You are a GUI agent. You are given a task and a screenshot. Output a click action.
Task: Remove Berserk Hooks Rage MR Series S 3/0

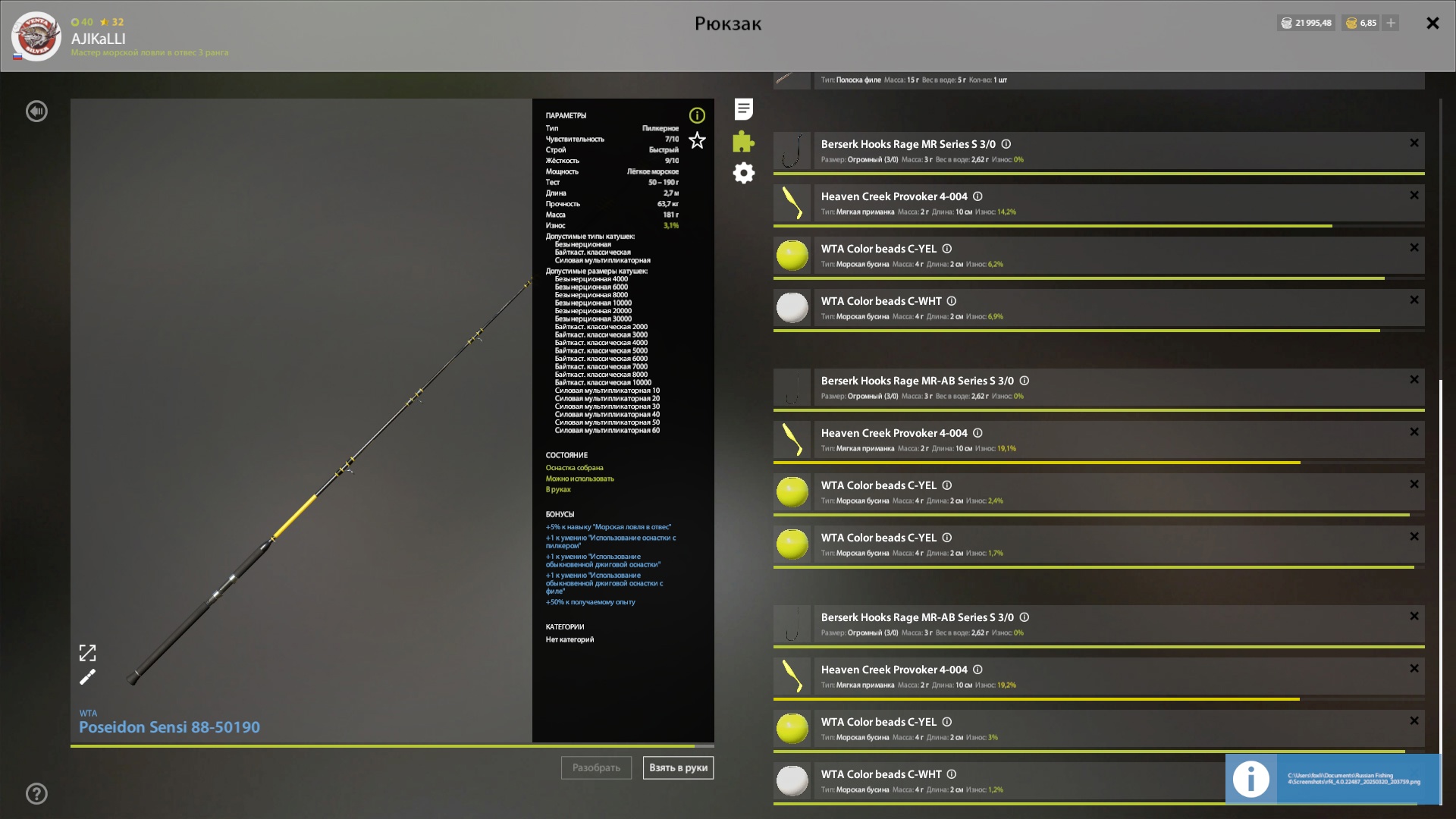(1414, 143)
